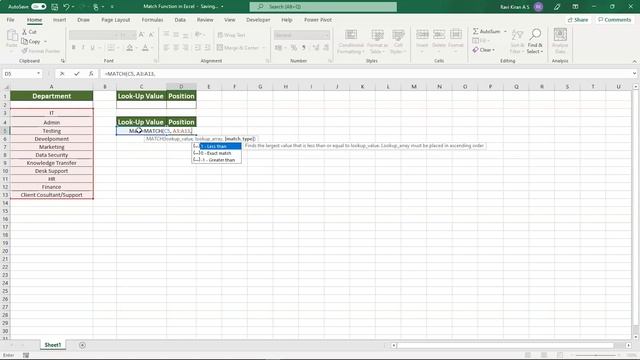The height and width of the screenshot is (360, 640).
Task: Add a new sheet with plus icon
Action: point(82,345)
